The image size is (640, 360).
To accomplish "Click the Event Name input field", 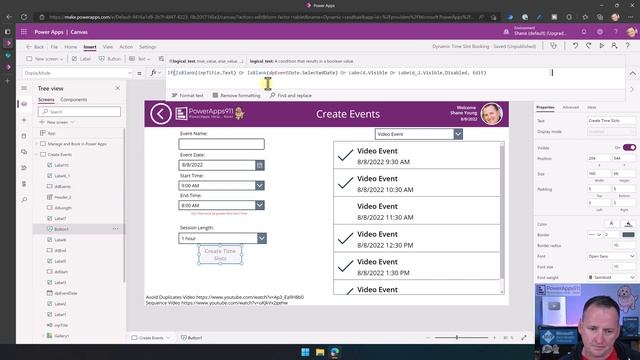I will pos(221,144).
